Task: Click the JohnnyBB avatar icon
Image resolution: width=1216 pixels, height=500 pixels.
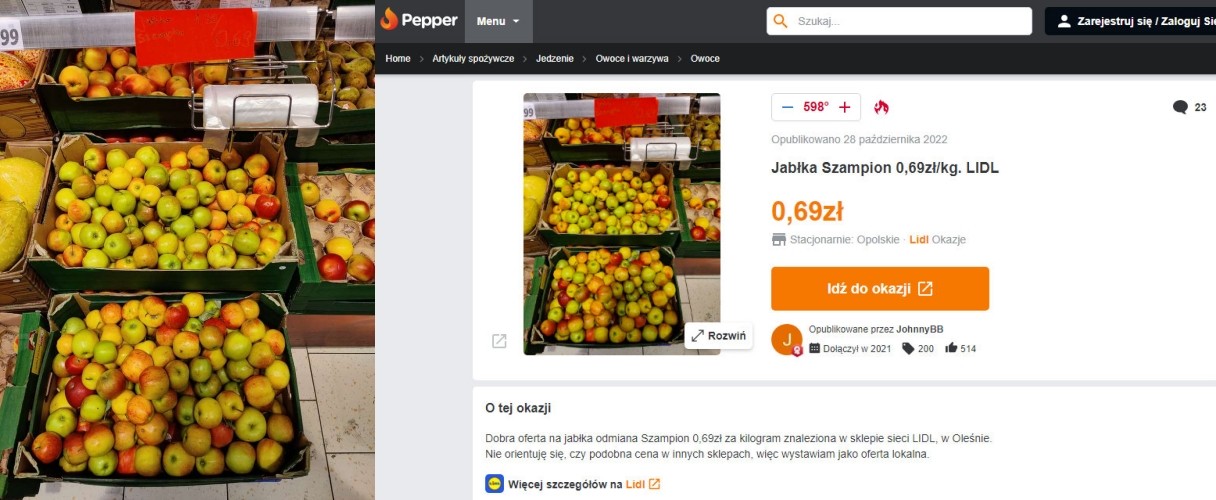Action: pyautogui.click(x=787, y=339)
